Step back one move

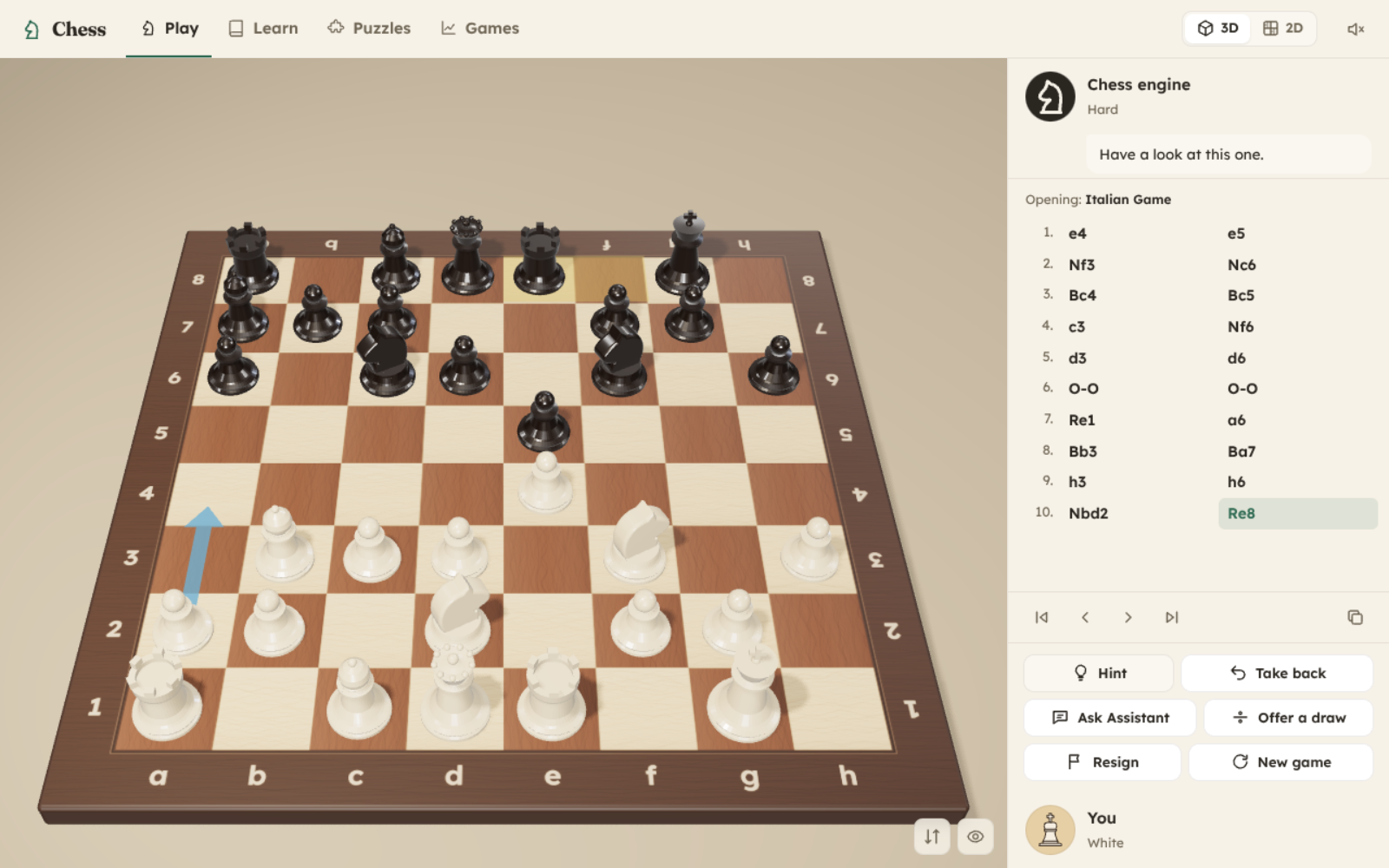[x=1085, y=617]
